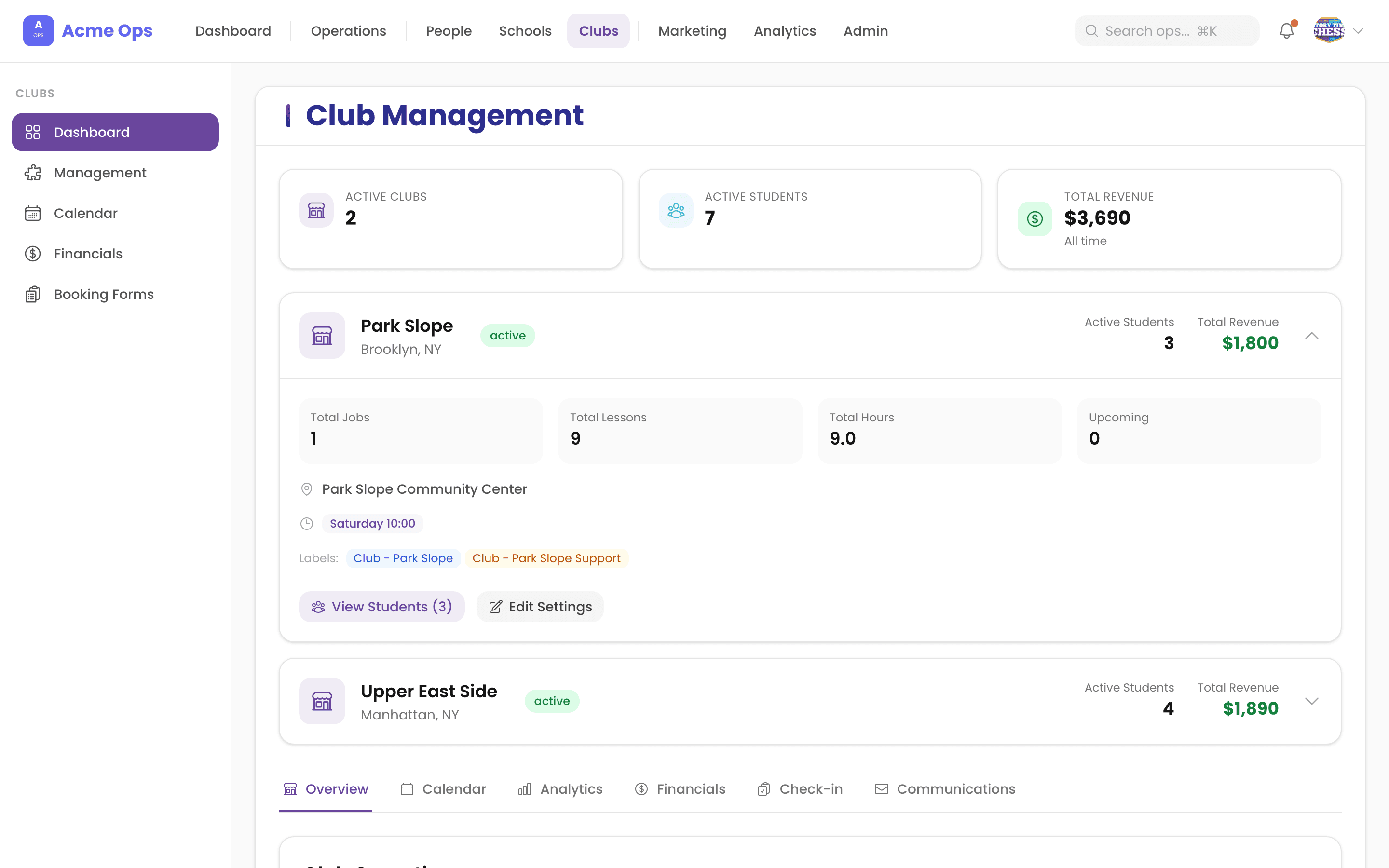Select the Clubs navigation item

pos(598,31)
